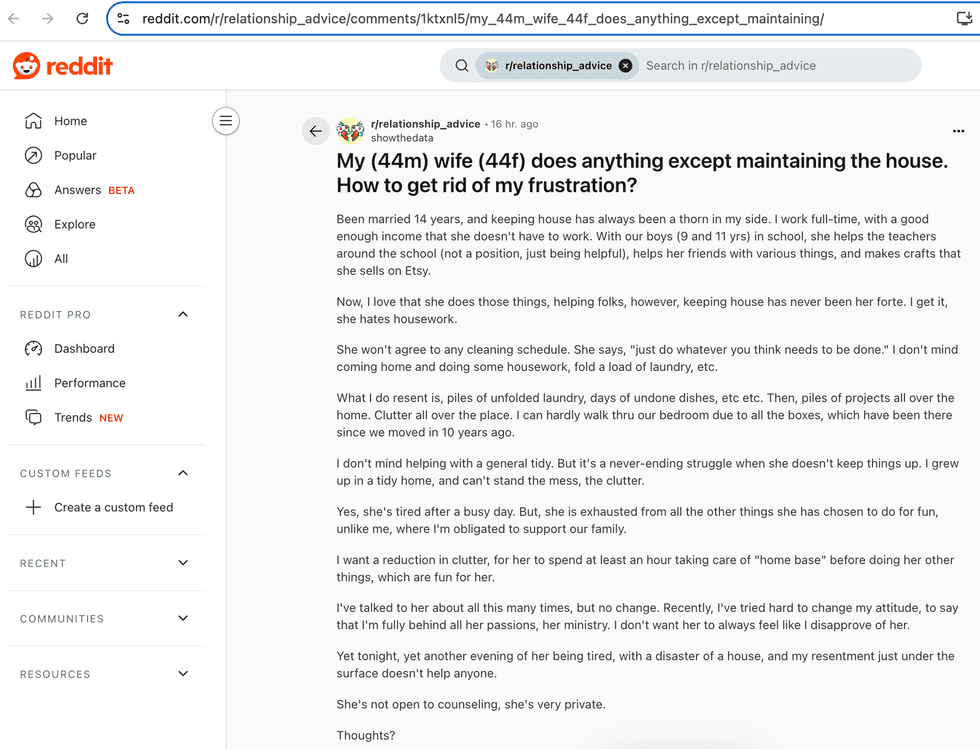Click the Dashboard gauge icon
The image size is (980, 749).
pos(33,348)
